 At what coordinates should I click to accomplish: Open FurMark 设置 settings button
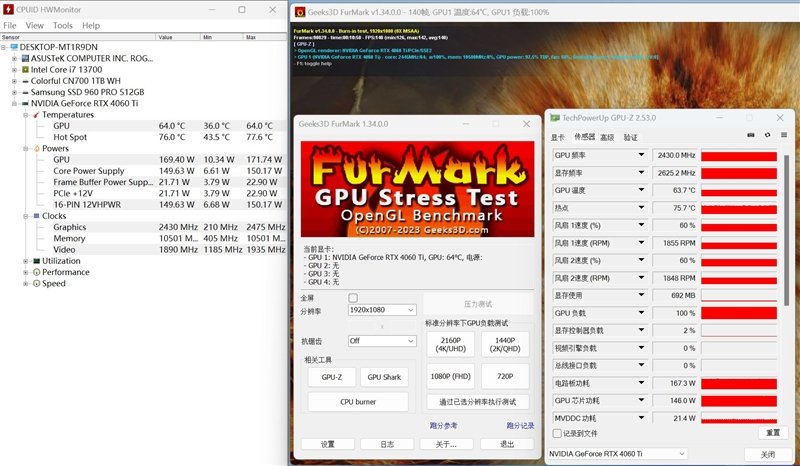(x=328, y=444)
